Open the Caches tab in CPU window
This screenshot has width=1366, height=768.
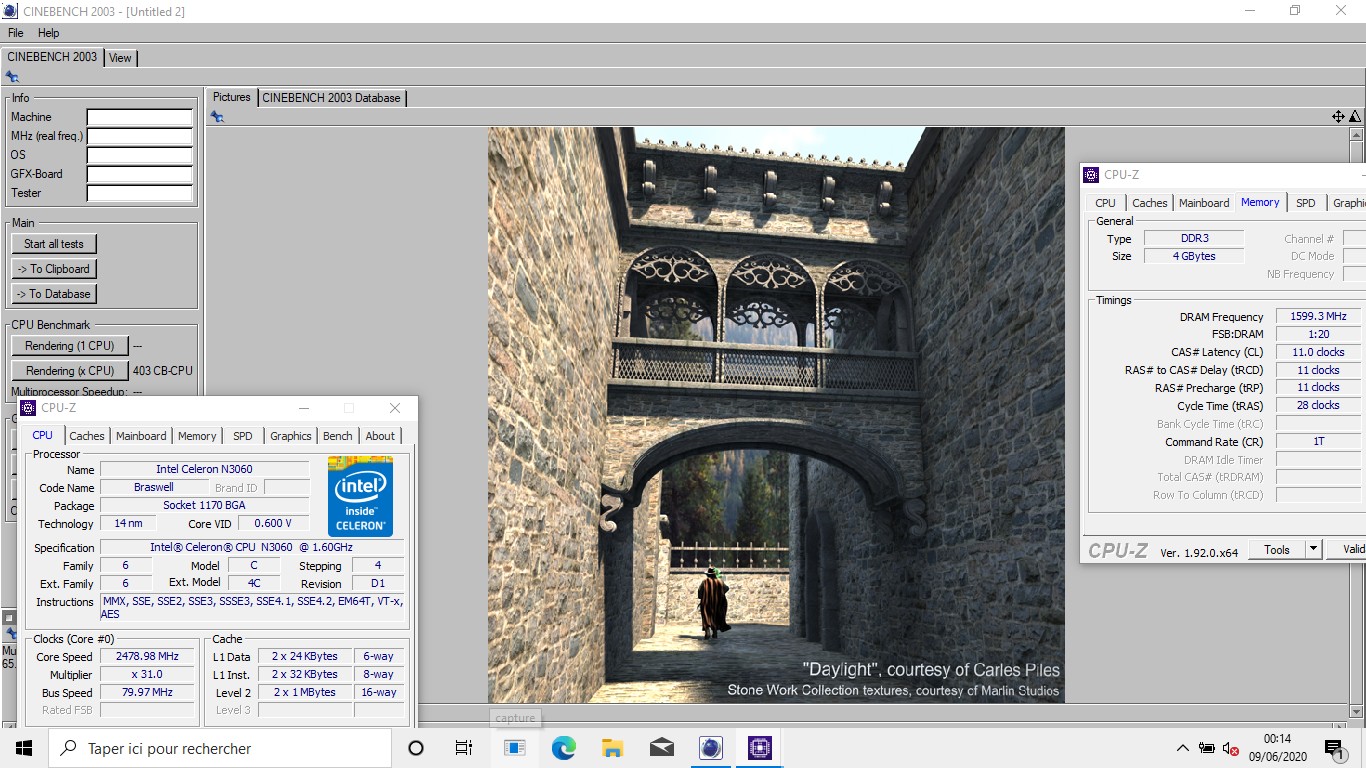87,436
